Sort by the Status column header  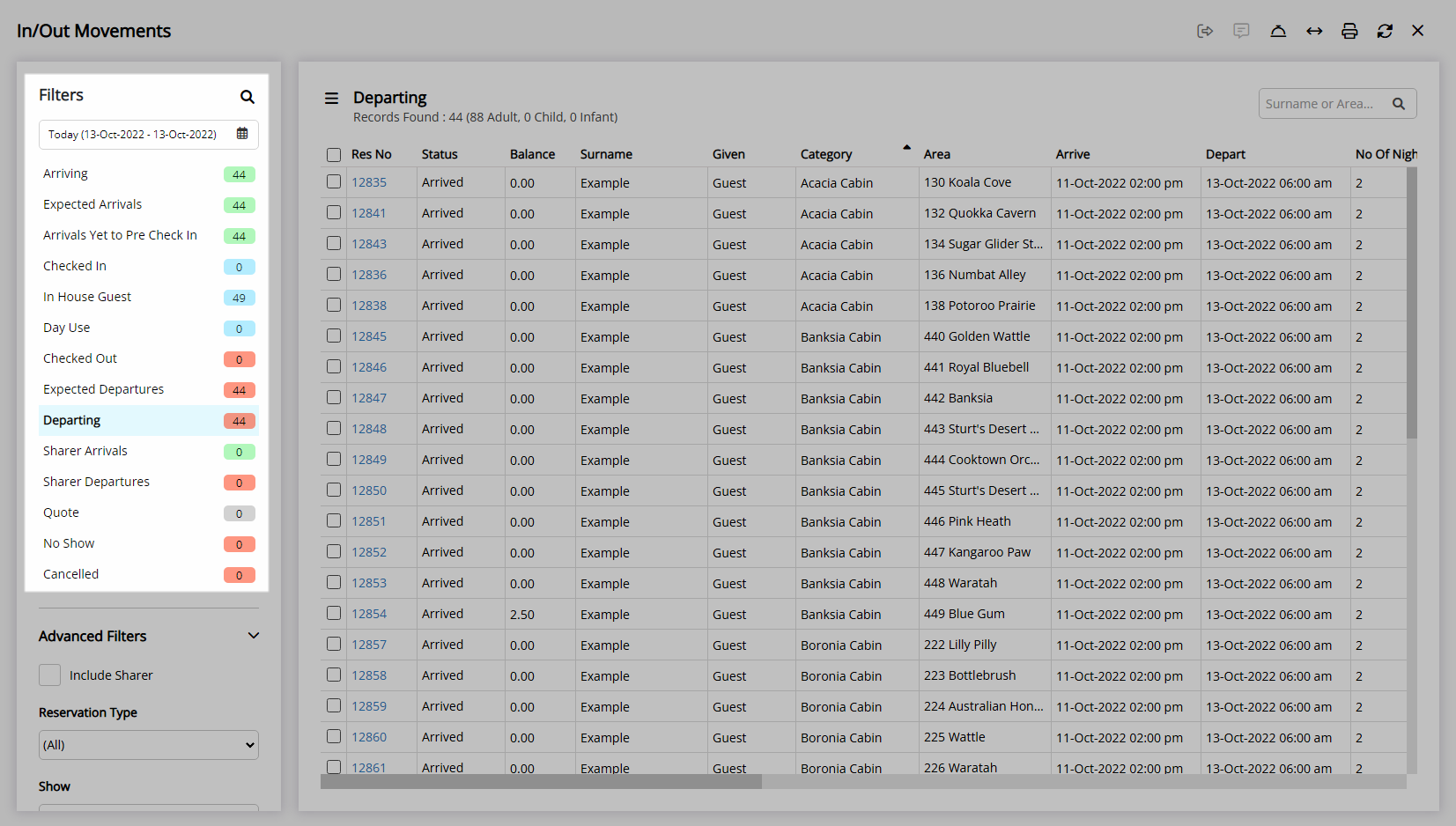440,154
